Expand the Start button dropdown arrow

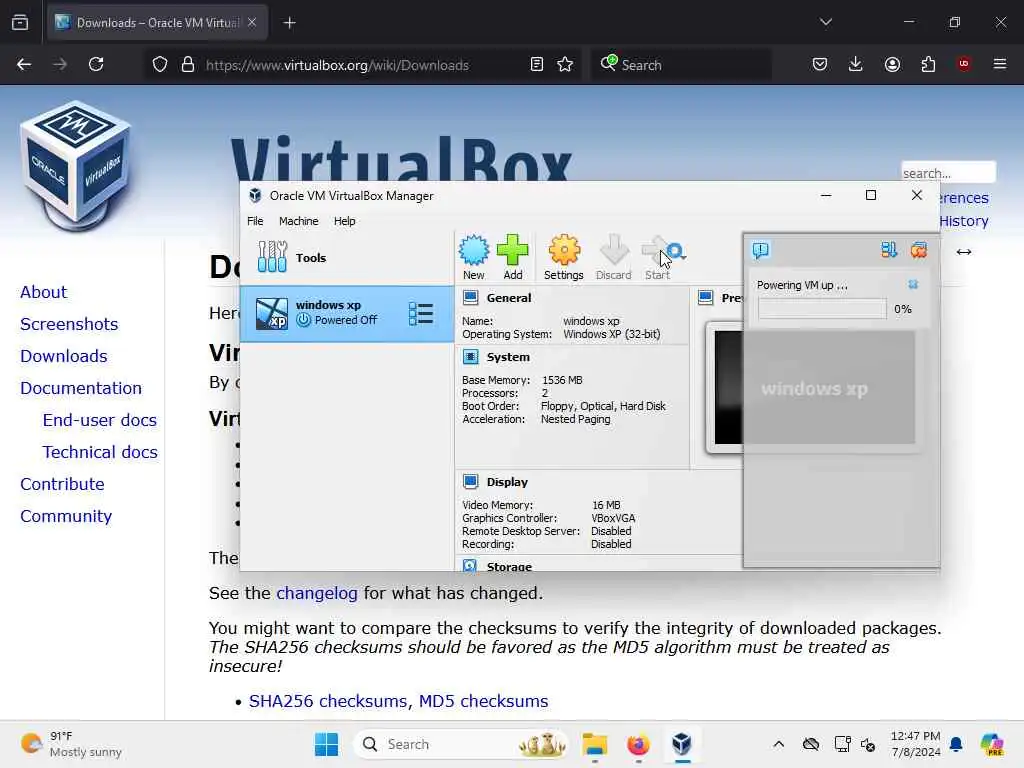pyautogui.click(x=683, y=258)
